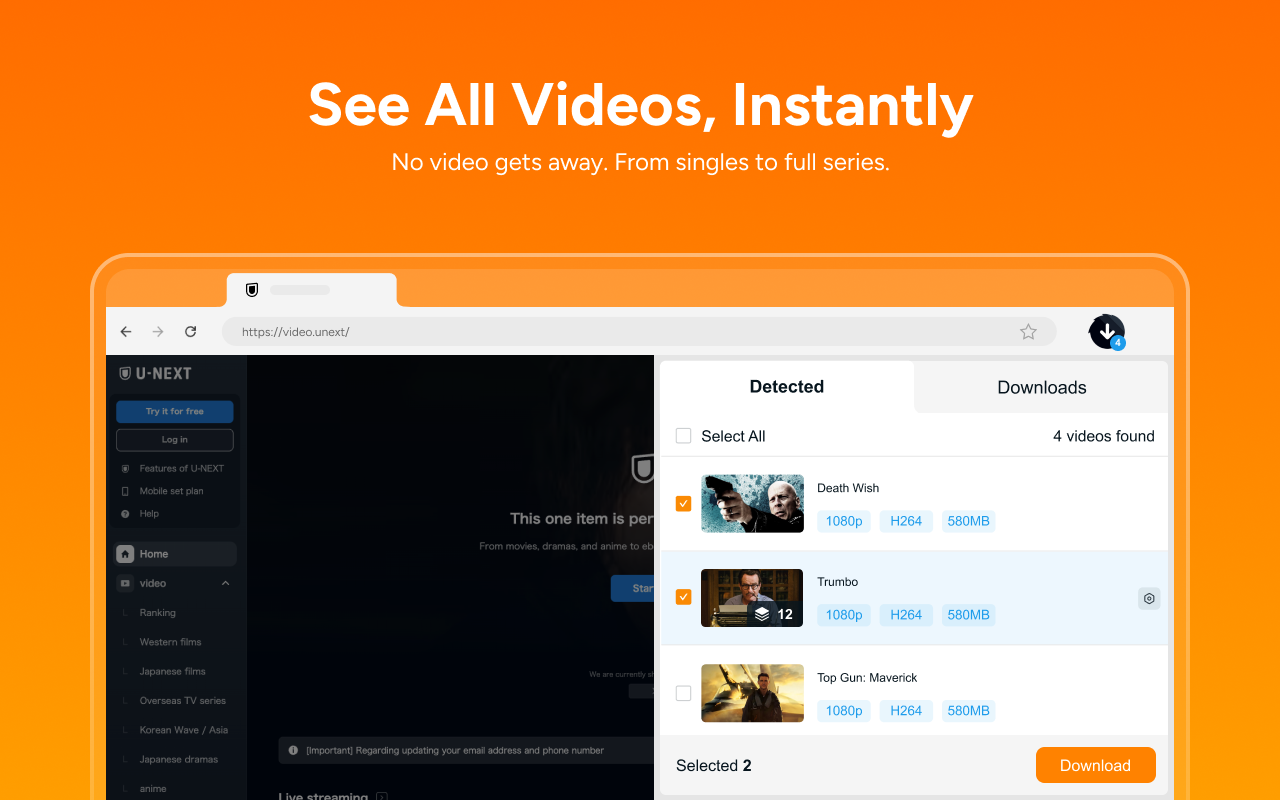Click the 1080p tag on Top Gun: Maverick
Viewport: 1280px width, 800px height.
pos(844,711)
